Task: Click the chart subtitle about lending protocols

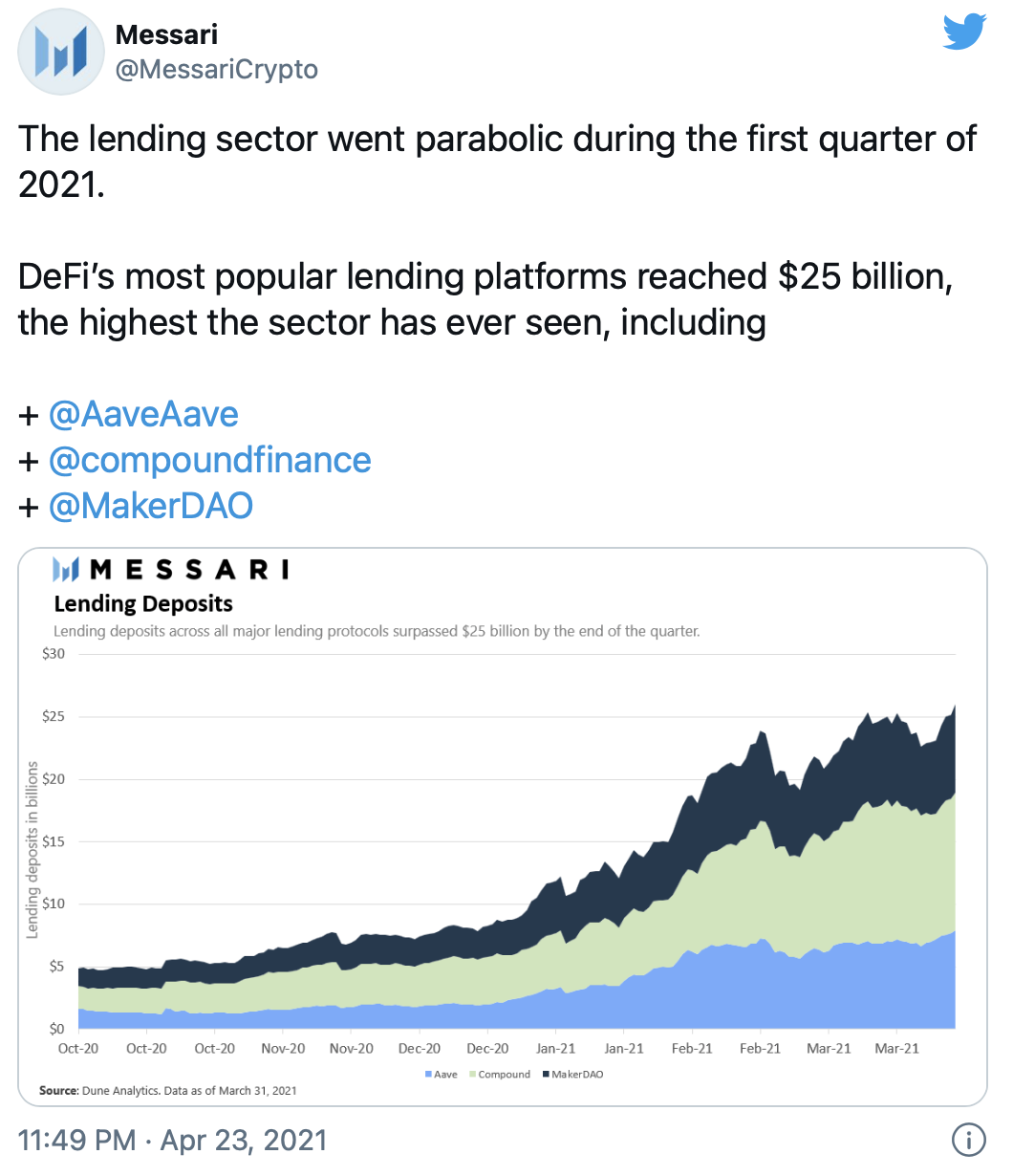Action: point(377,631)
